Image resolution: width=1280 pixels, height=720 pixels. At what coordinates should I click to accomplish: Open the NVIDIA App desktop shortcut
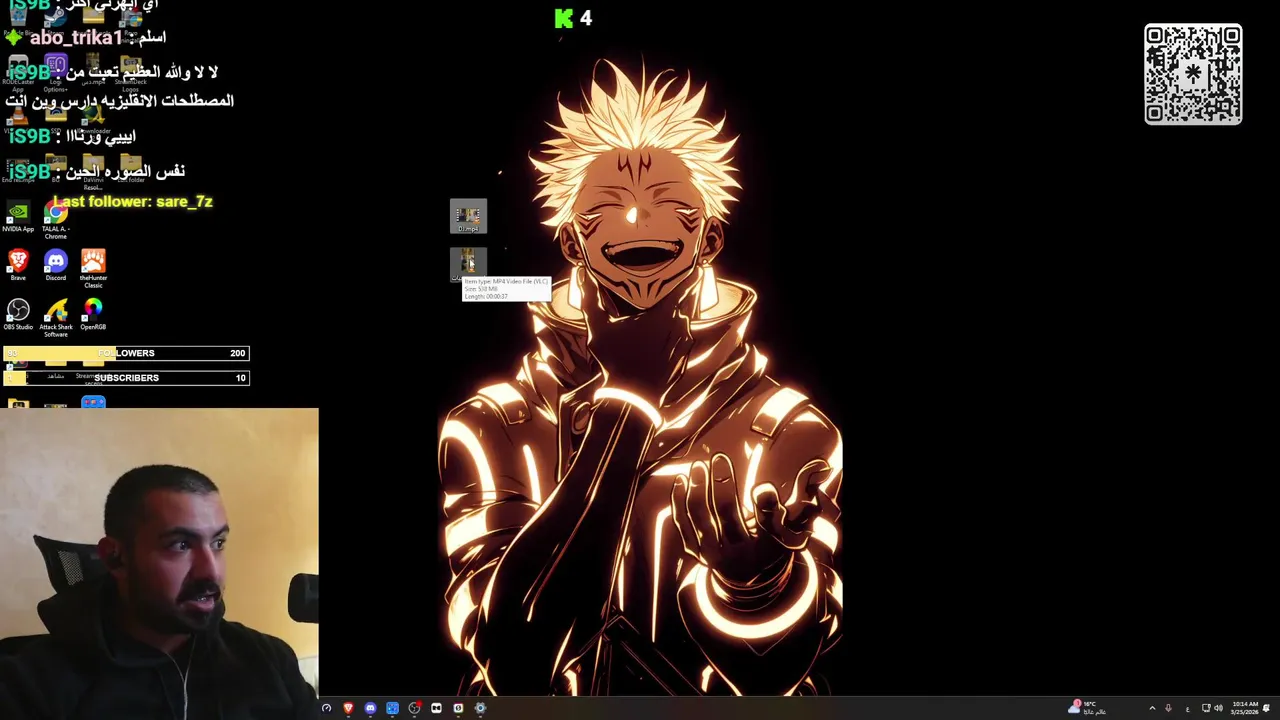pos(18,217)
